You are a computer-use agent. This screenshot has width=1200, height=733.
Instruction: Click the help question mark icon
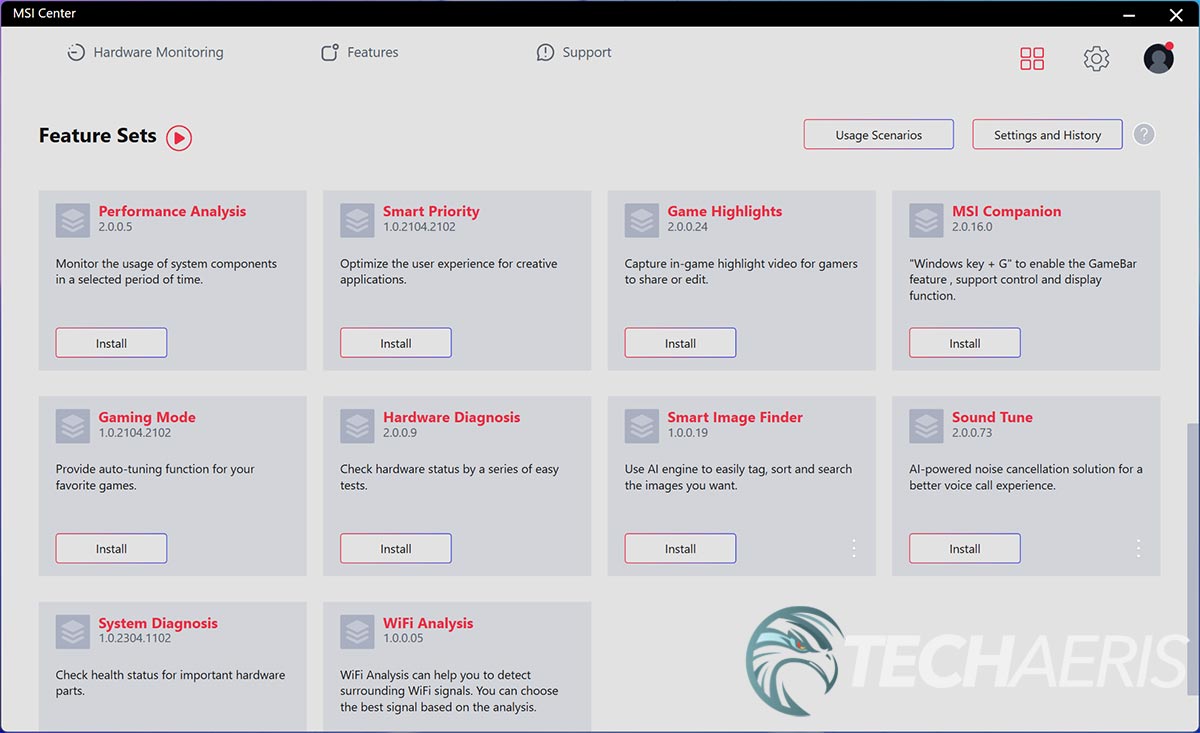click(1144, 134)
